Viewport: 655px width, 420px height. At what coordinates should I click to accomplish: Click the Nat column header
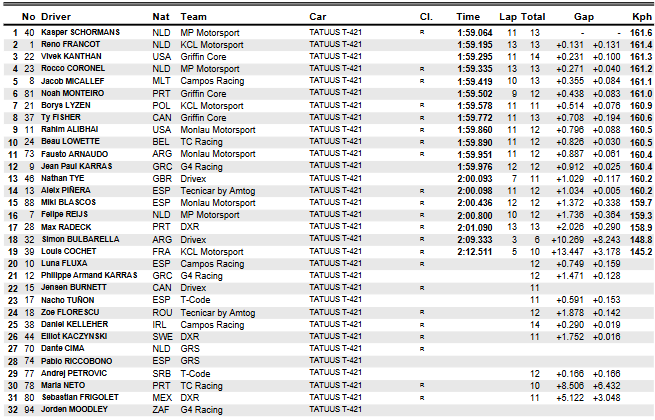(160, 17)
